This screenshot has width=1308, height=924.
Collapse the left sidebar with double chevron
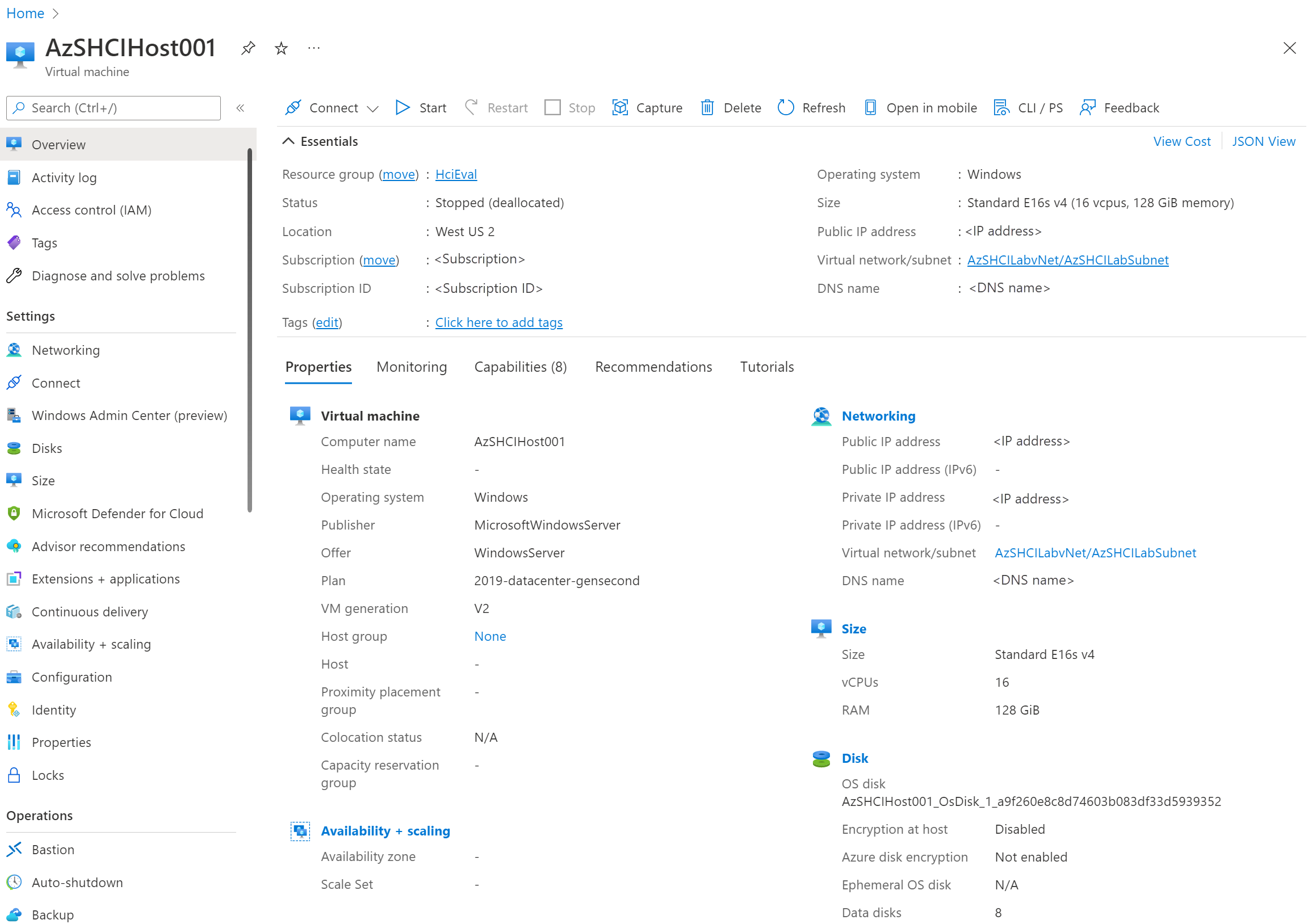point(240,108)
